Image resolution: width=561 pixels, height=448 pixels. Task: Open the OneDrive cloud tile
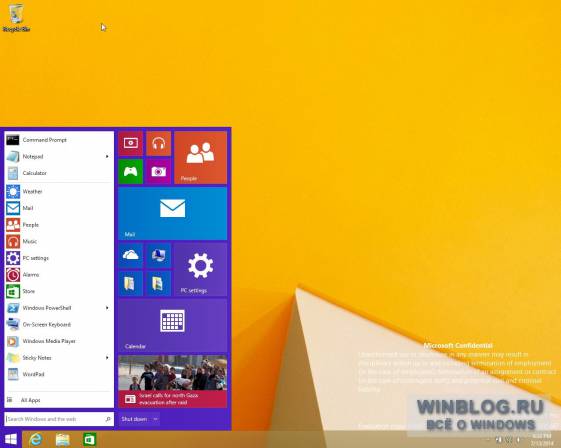point(131,255)
